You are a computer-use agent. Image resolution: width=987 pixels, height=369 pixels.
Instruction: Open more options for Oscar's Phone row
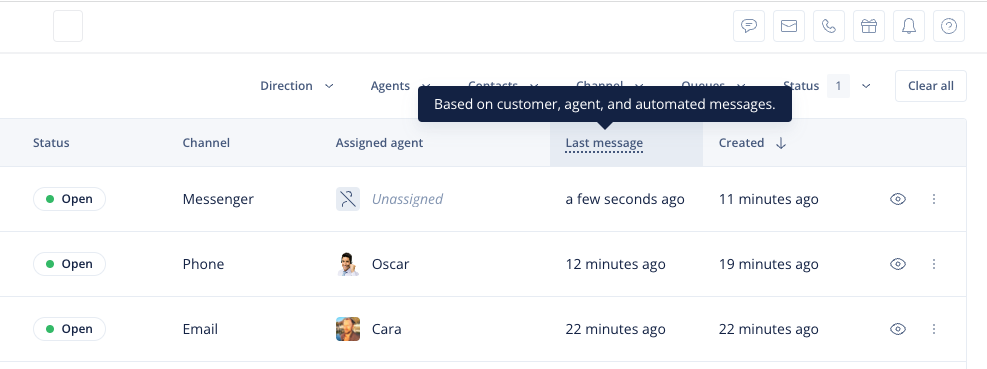coord(934,264)
